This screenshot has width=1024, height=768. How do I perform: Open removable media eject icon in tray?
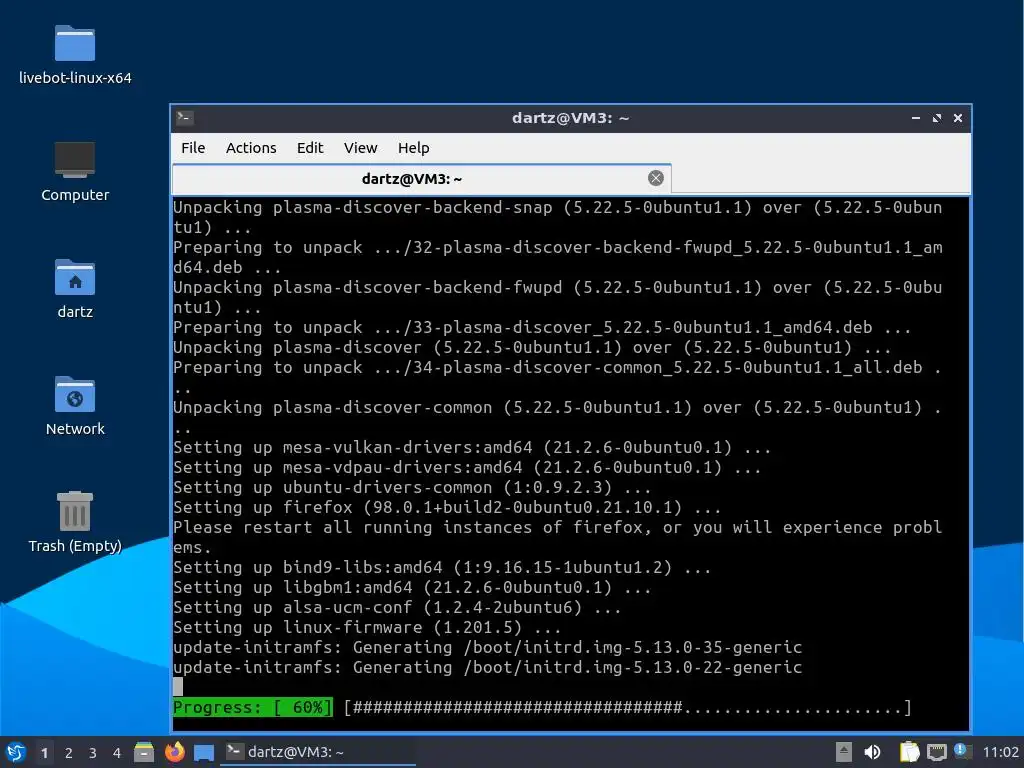click(x=843, y=752)
